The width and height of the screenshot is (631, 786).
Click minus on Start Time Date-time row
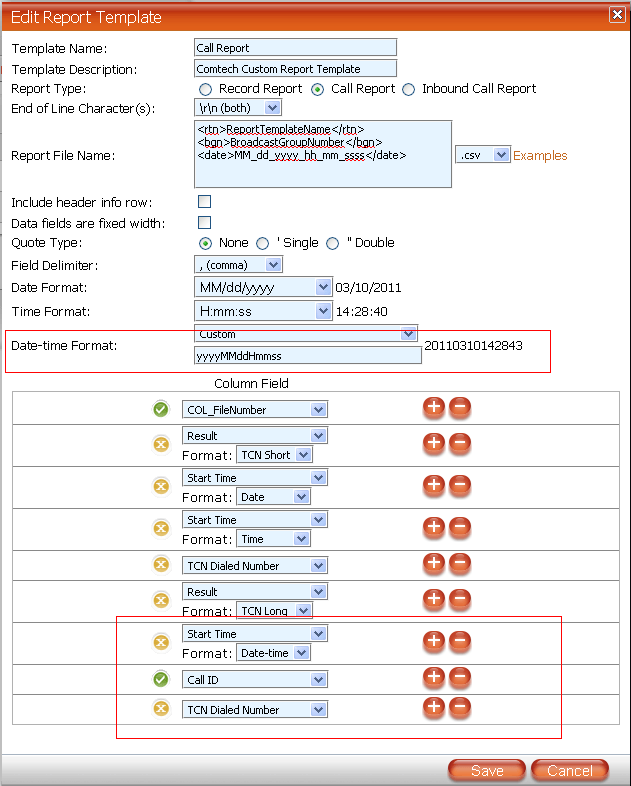point(460,641)
